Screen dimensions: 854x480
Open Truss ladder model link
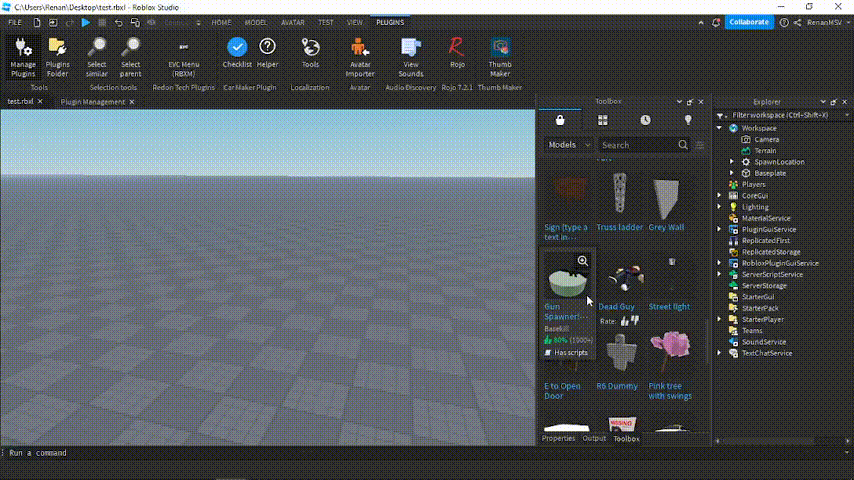[619, 227]
